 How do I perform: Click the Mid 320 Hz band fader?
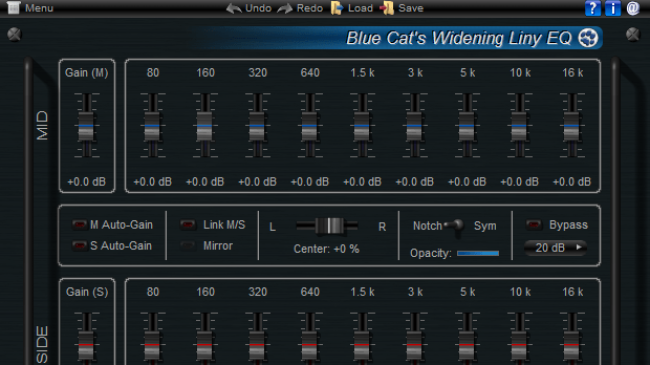click(257, 126)
